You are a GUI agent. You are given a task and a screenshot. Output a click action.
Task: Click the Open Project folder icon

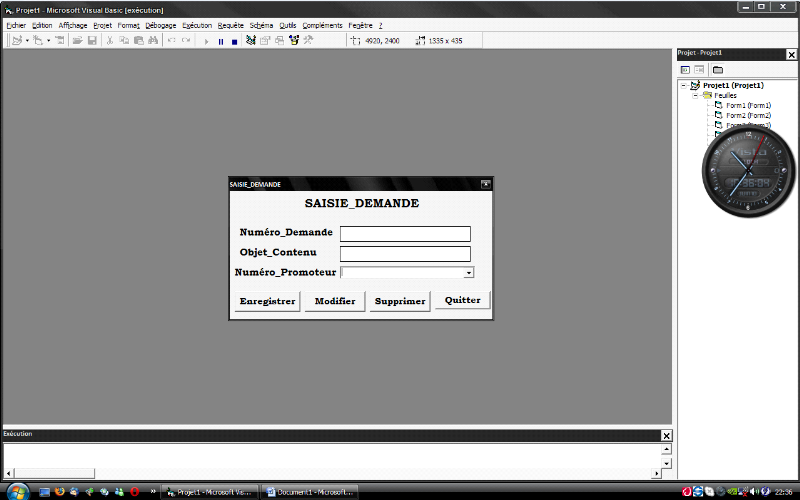click(78, 40)
